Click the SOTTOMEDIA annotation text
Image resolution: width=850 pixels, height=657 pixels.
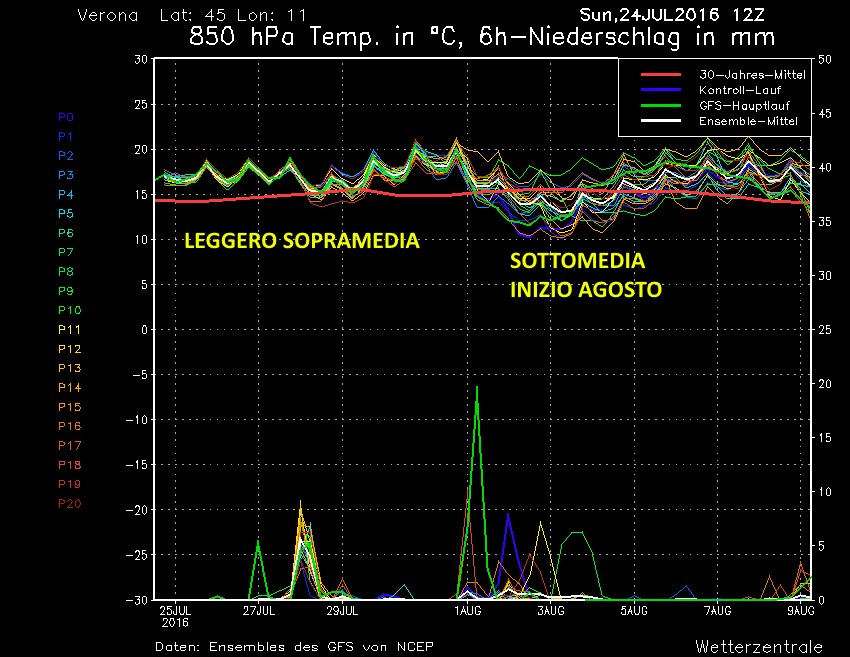tap(577, 261)
